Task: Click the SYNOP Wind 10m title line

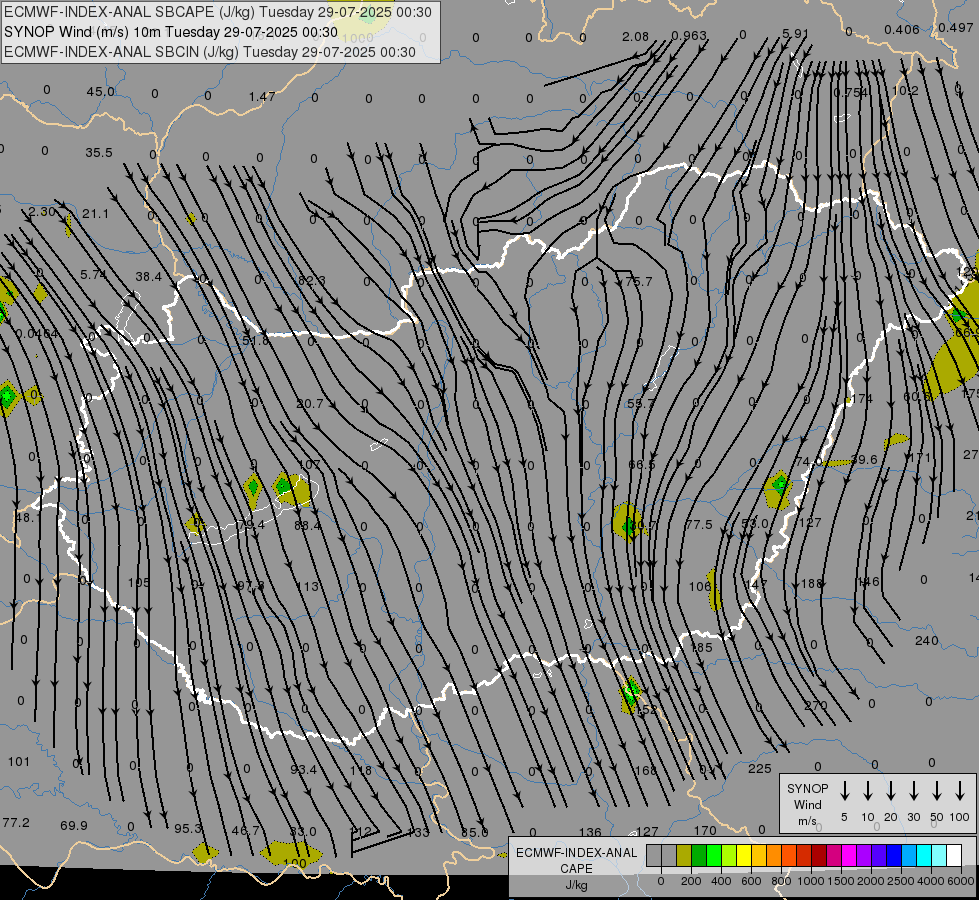Action: [x=170, y=32]
